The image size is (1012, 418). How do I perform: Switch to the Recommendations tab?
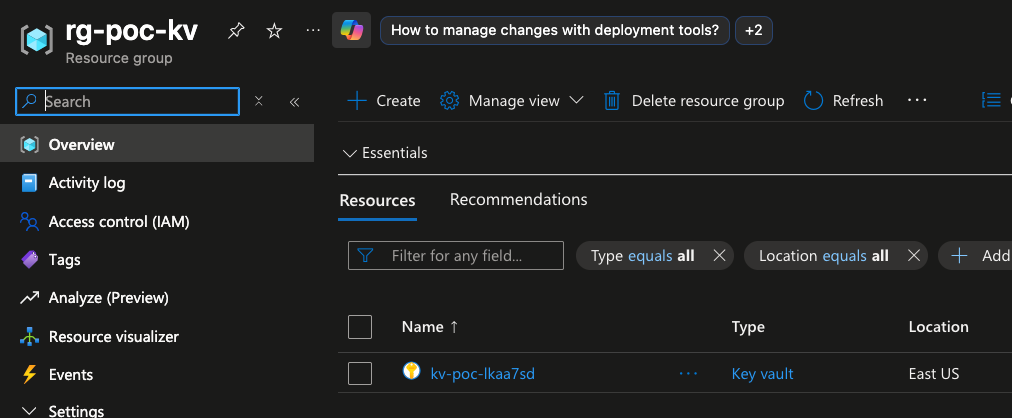tap(518, 199)
